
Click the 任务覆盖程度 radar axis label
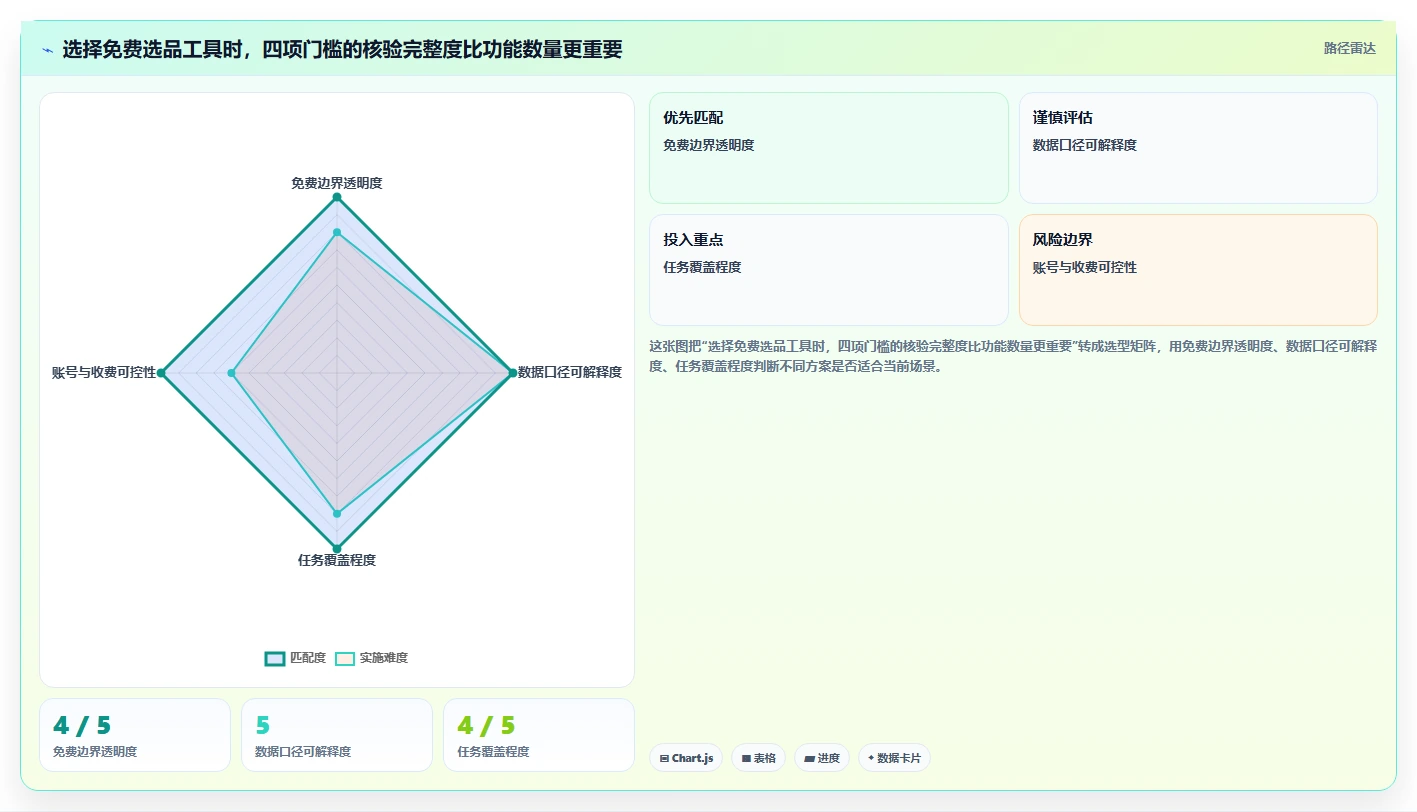[x=337, y=560]
